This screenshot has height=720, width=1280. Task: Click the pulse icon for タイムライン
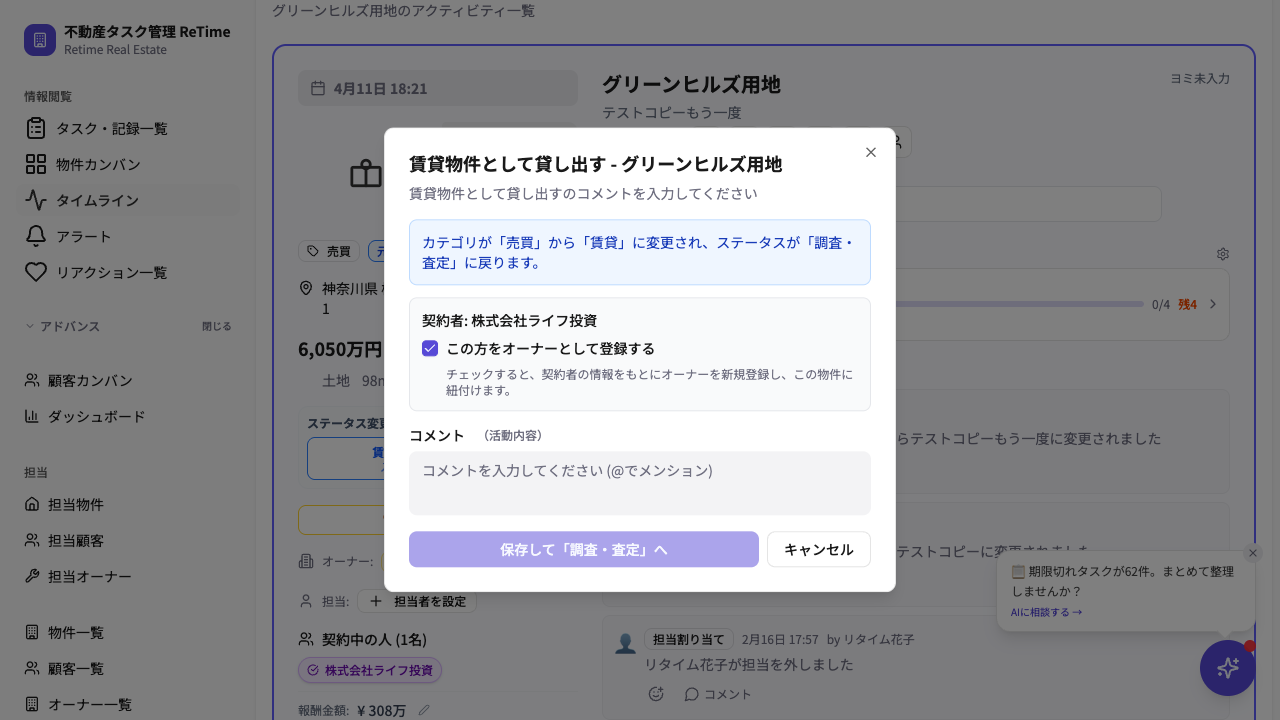coord(36,200)
